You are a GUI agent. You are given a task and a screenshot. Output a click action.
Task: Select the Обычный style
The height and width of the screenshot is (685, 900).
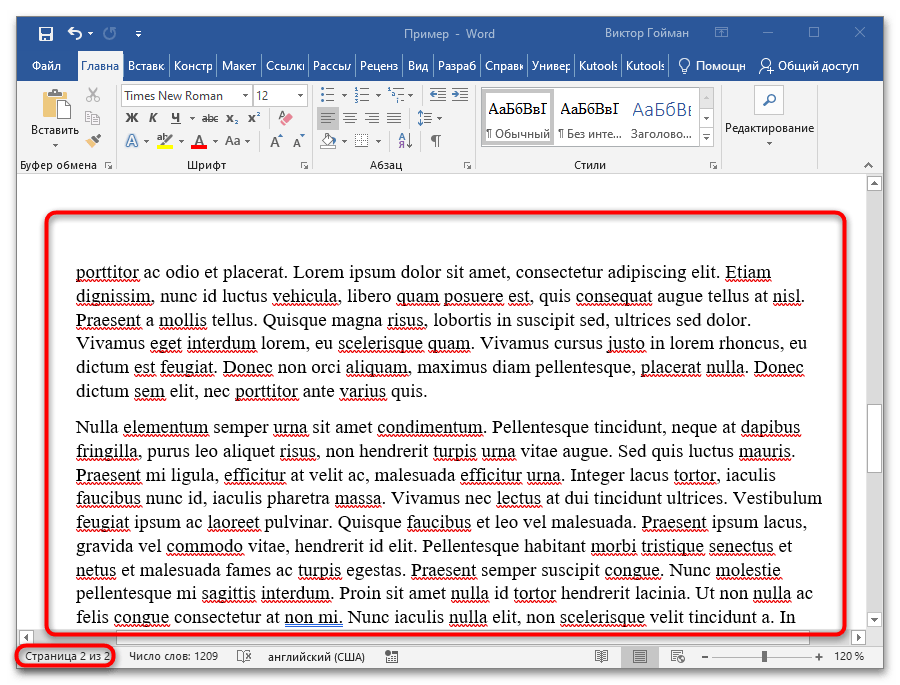point(518,118)
